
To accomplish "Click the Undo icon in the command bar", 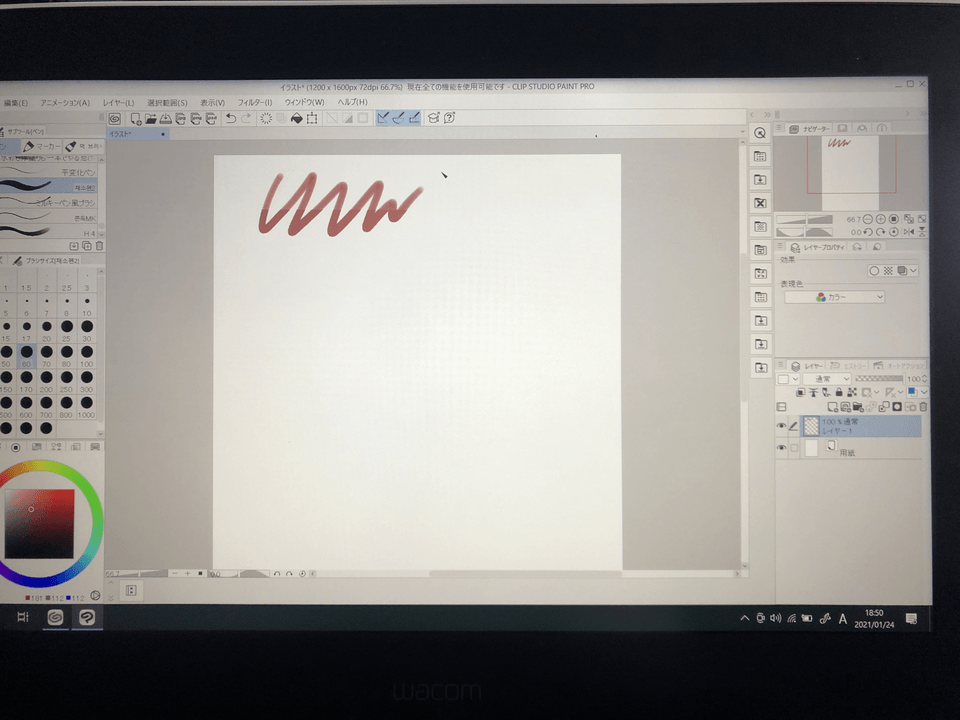I will (230, 118).
